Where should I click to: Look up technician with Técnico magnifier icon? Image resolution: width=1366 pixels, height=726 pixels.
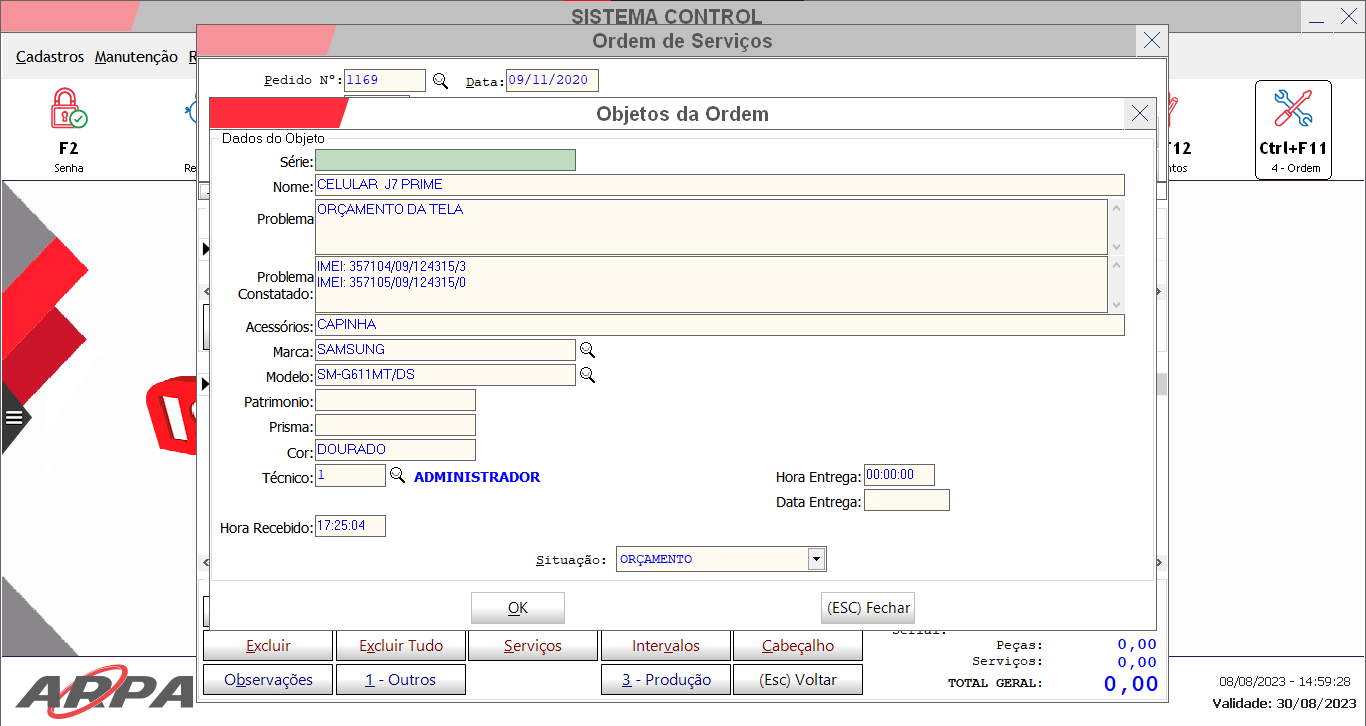tap(397, 476)
